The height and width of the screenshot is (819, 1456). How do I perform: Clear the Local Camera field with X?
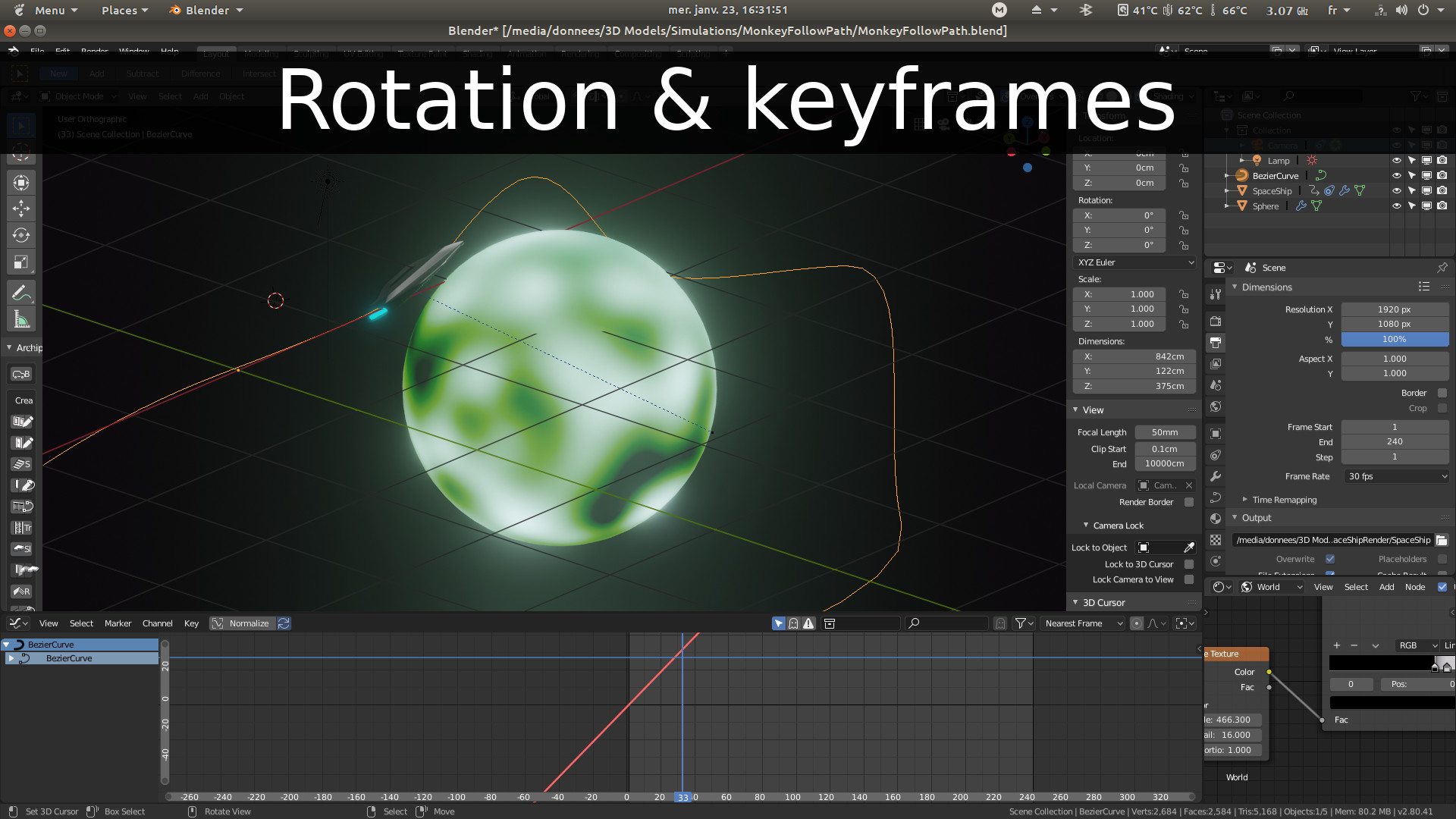click(1189, 485)
